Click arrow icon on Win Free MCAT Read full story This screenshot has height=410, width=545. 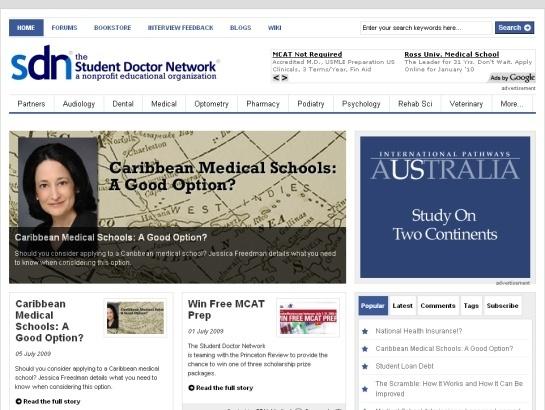(x=191, y=388)
